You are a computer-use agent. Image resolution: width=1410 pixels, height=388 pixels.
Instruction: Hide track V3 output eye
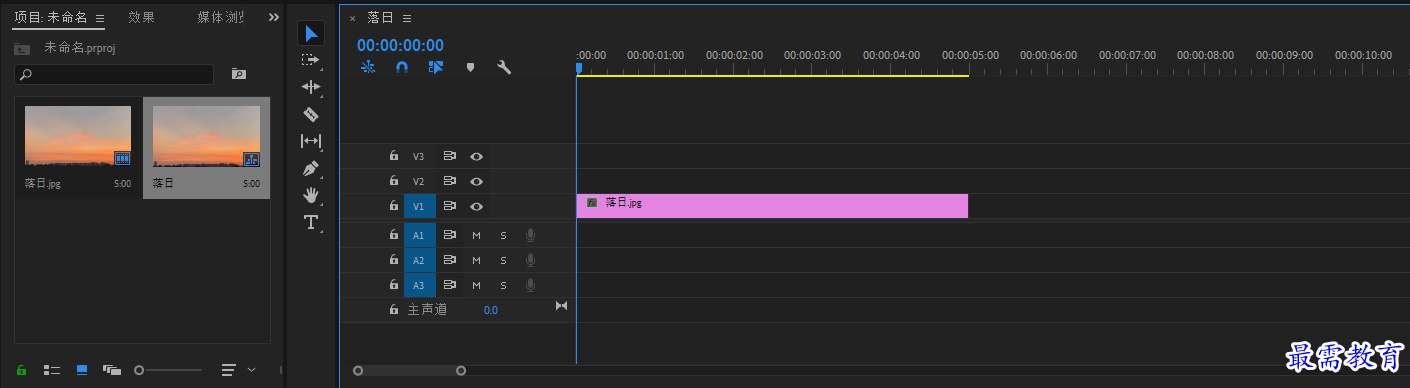point(477,156)
